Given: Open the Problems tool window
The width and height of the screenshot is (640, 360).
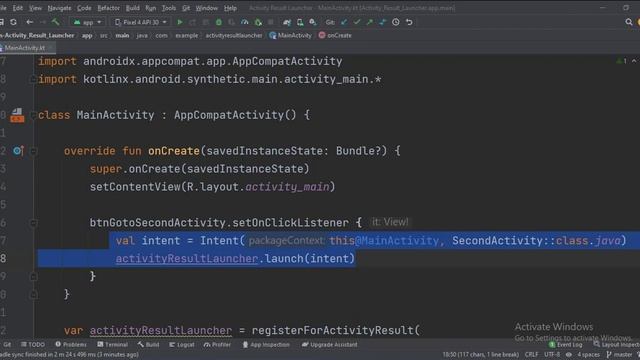Looking at the screenshot, I should click(x=71, y=344).
